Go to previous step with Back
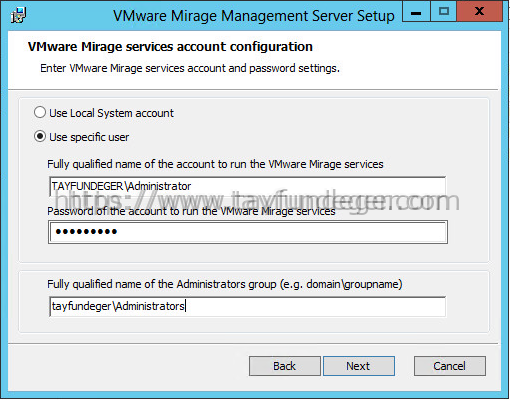Image resolution: width=510 pixels, height=400 pixels. coord(285,366)
